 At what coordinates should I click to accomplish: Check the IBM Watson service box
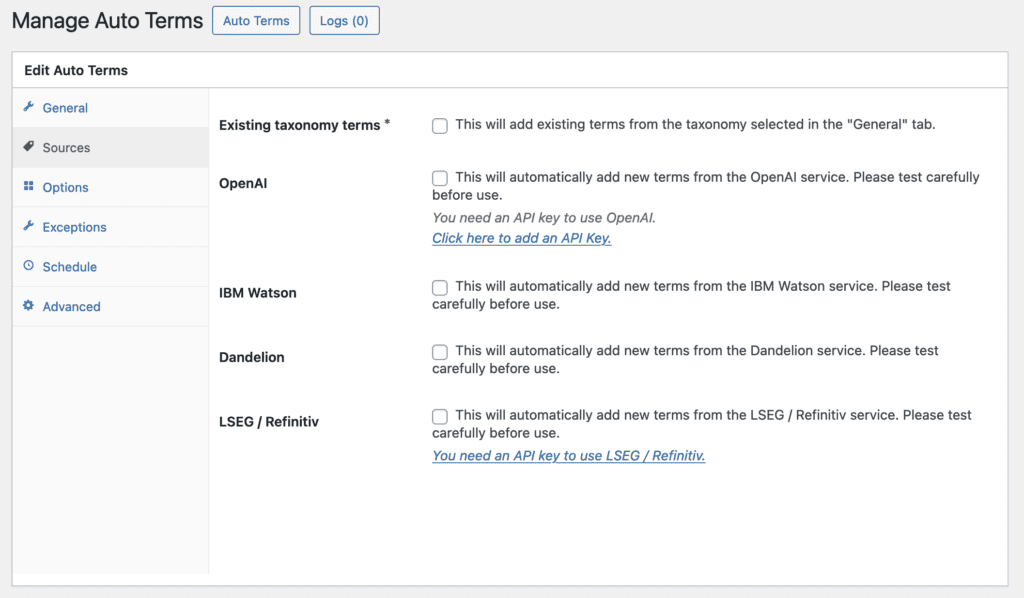(x=439, y=288)
